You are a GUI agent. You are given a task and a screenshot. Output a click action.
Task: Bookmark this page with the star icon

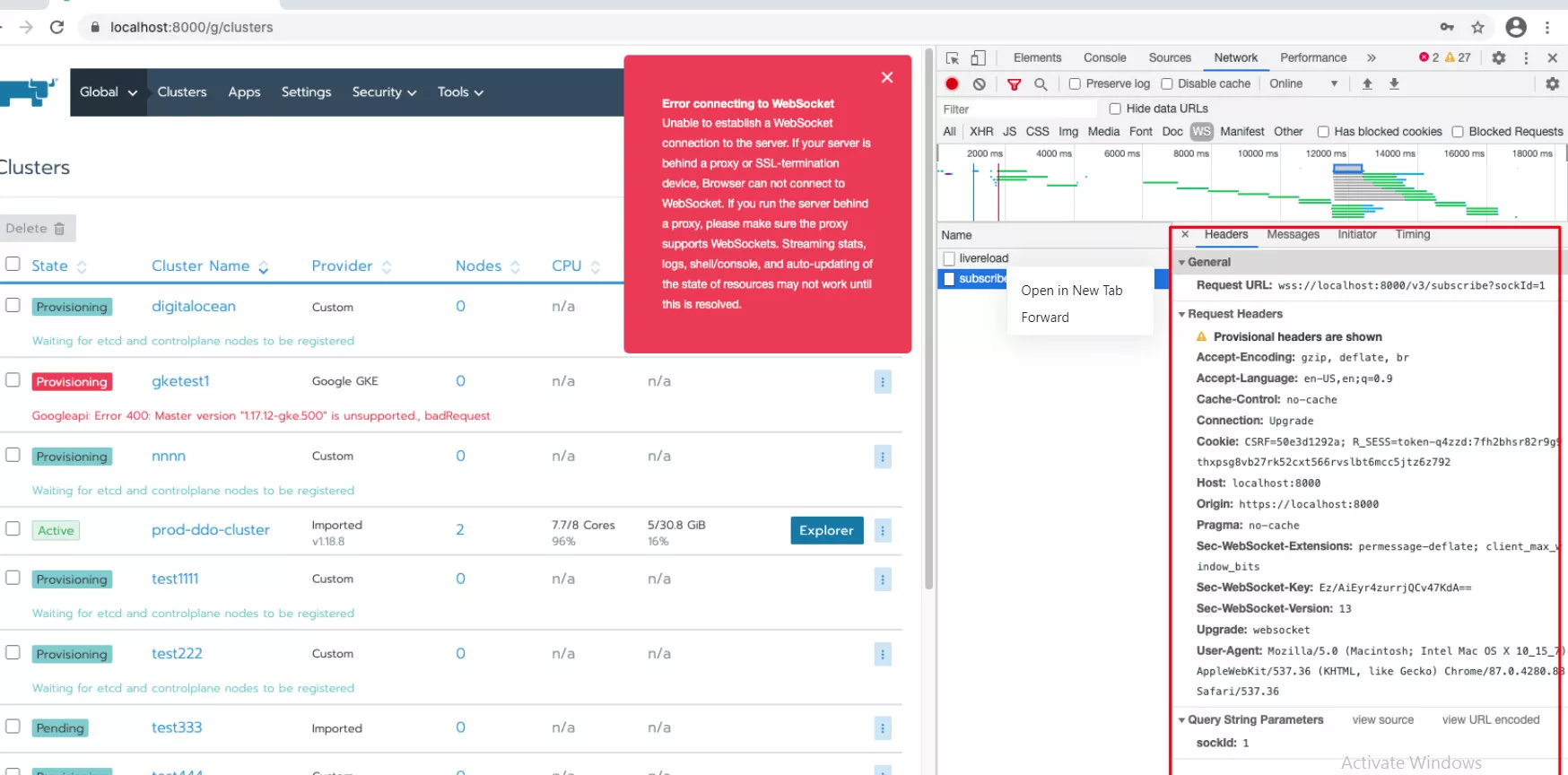(1477, 27)
